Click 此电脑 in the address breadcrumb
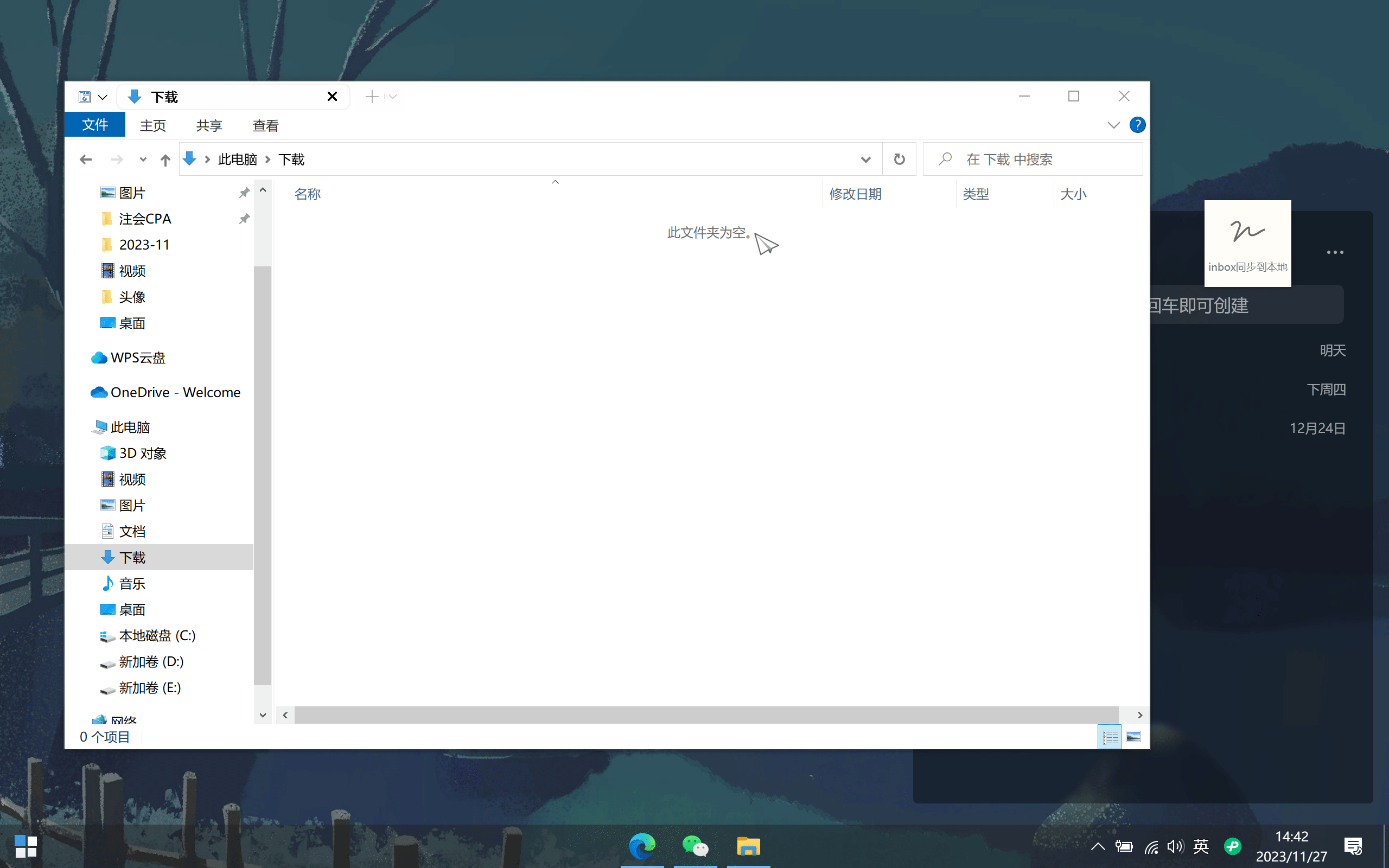 point(238,159)
